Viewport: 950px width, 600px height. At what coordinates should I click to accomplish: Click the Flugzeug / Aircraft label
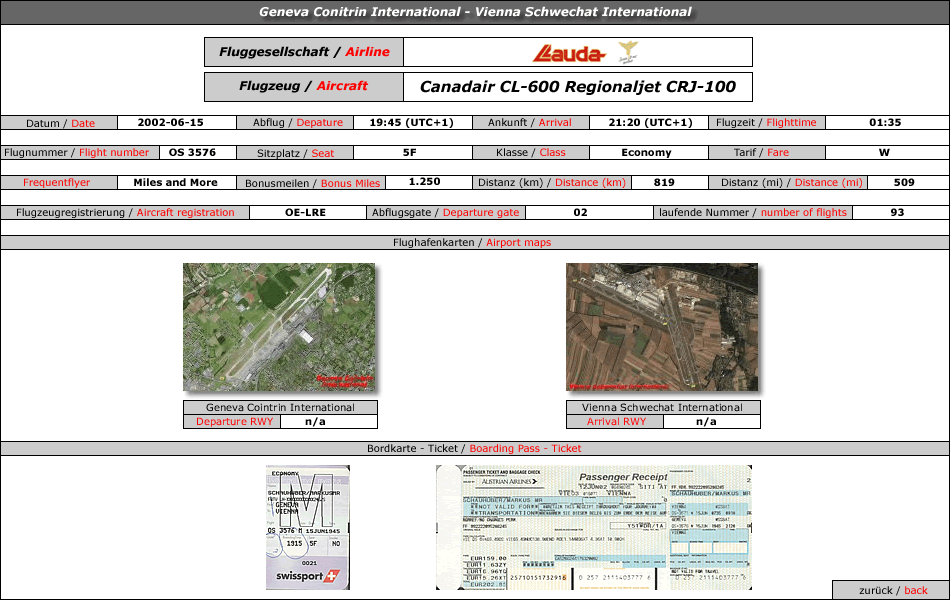304,87
